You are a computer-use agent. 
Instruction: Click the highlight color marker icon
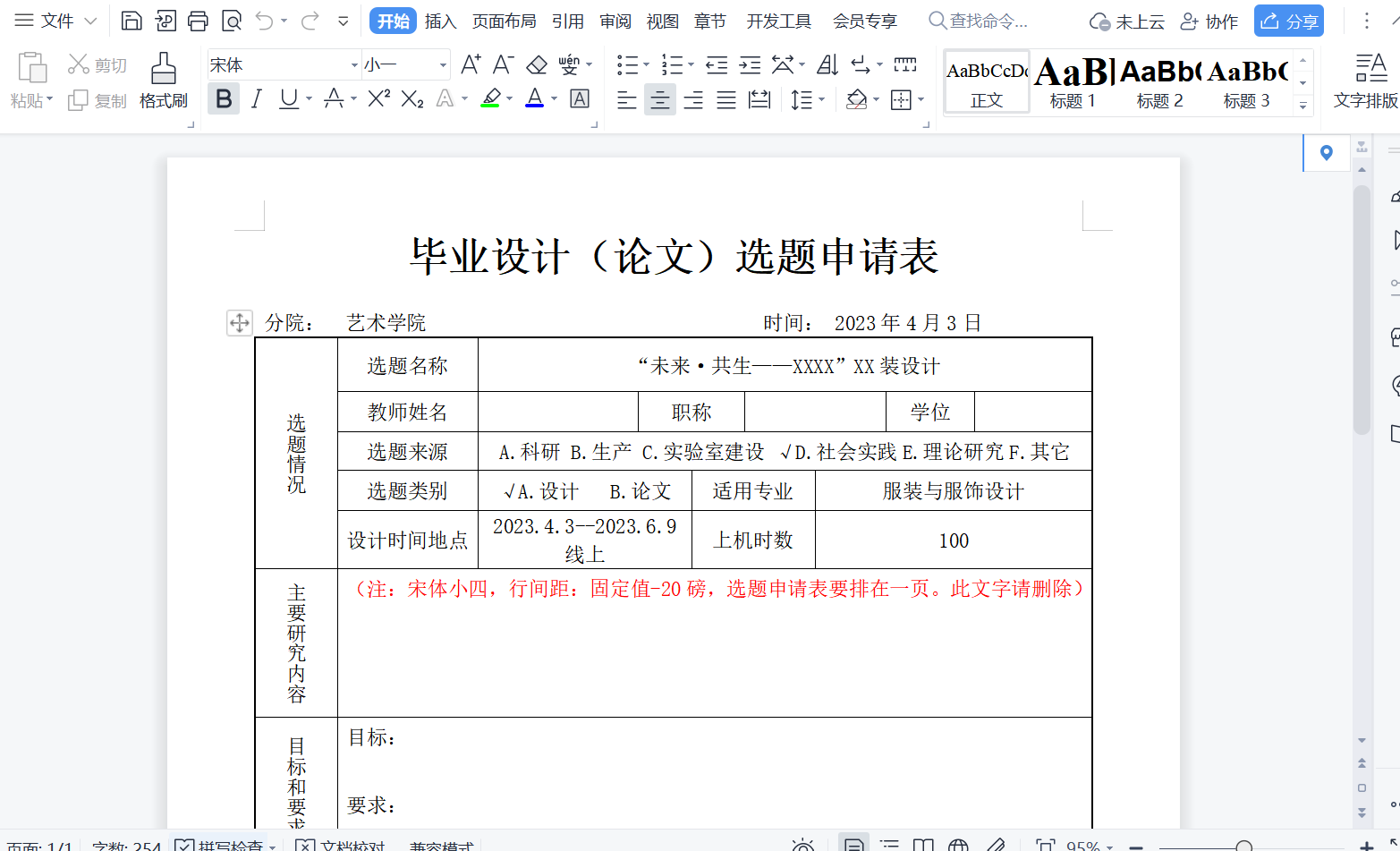(x=490, y=99)
